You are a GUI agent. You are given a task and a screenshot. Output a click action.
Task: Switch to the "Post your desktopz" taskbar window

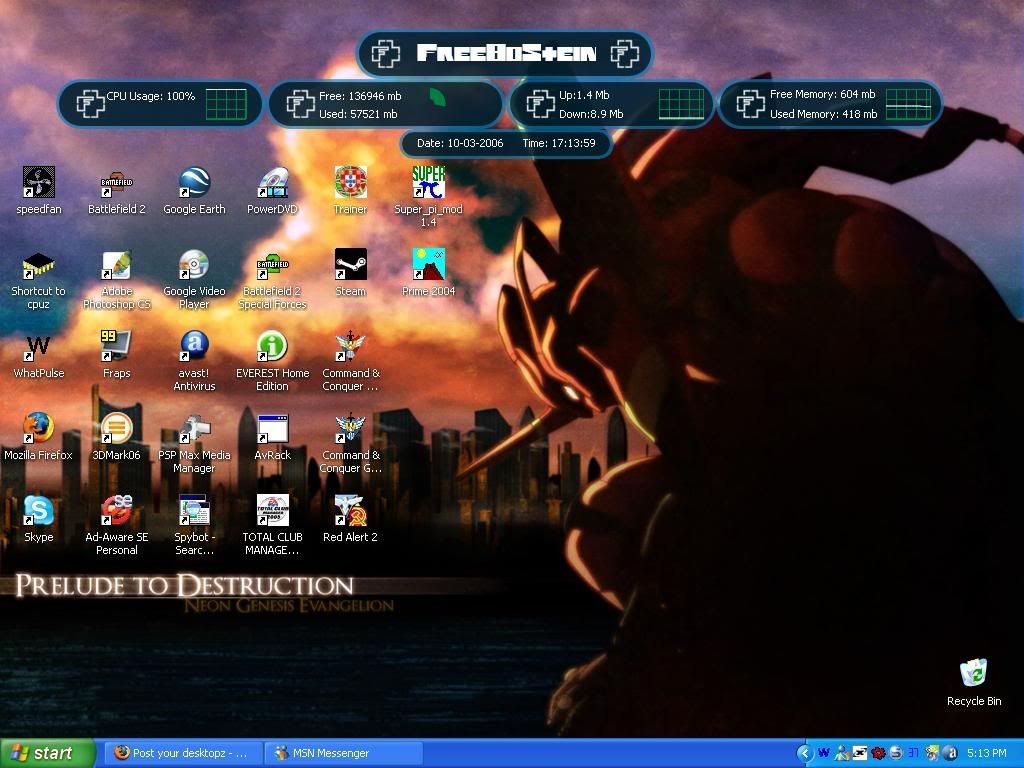click(x=182, y=753)
